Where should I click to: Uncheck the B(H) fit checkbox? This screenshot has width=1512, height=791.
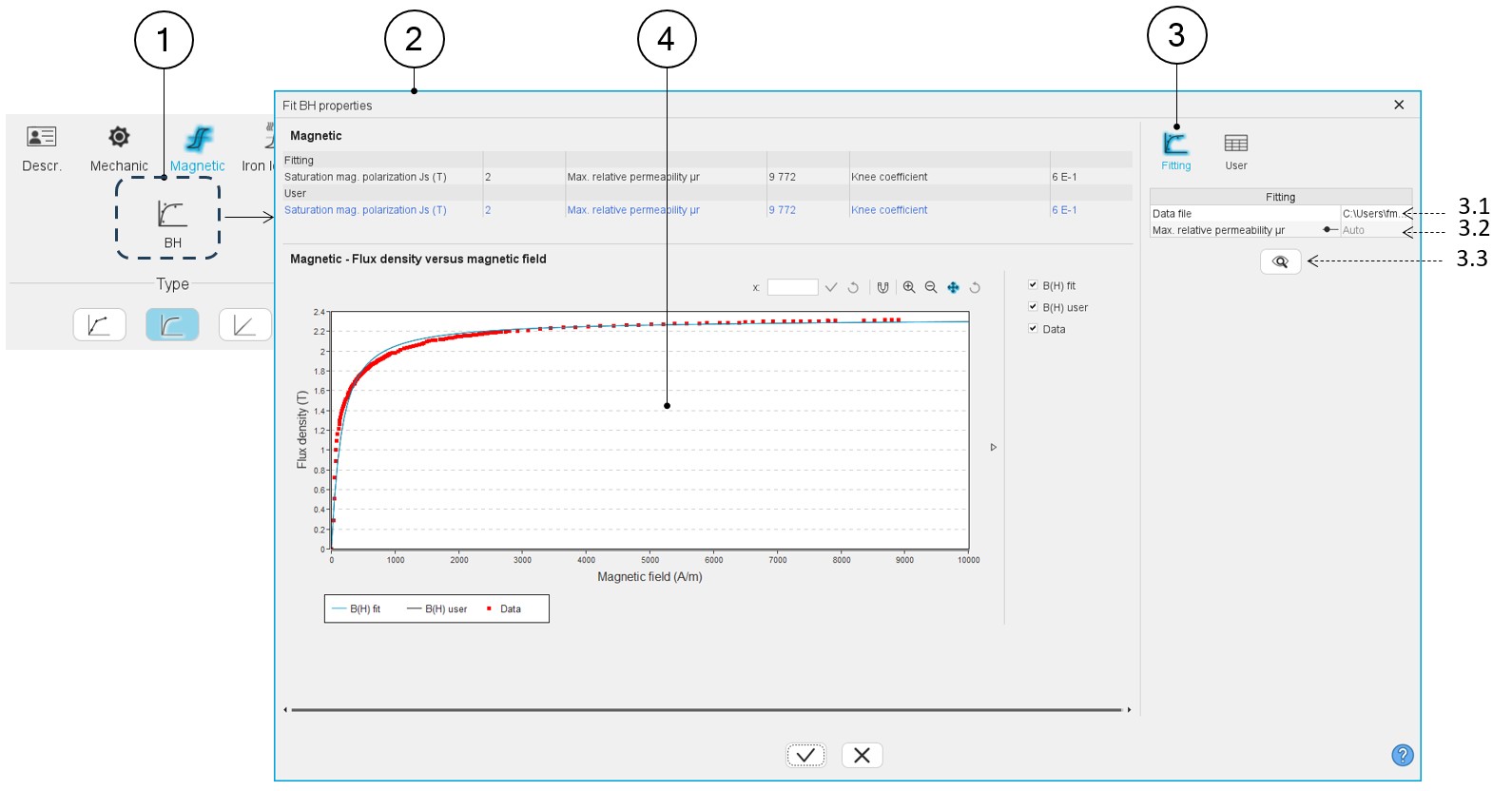coord(1033,285)
